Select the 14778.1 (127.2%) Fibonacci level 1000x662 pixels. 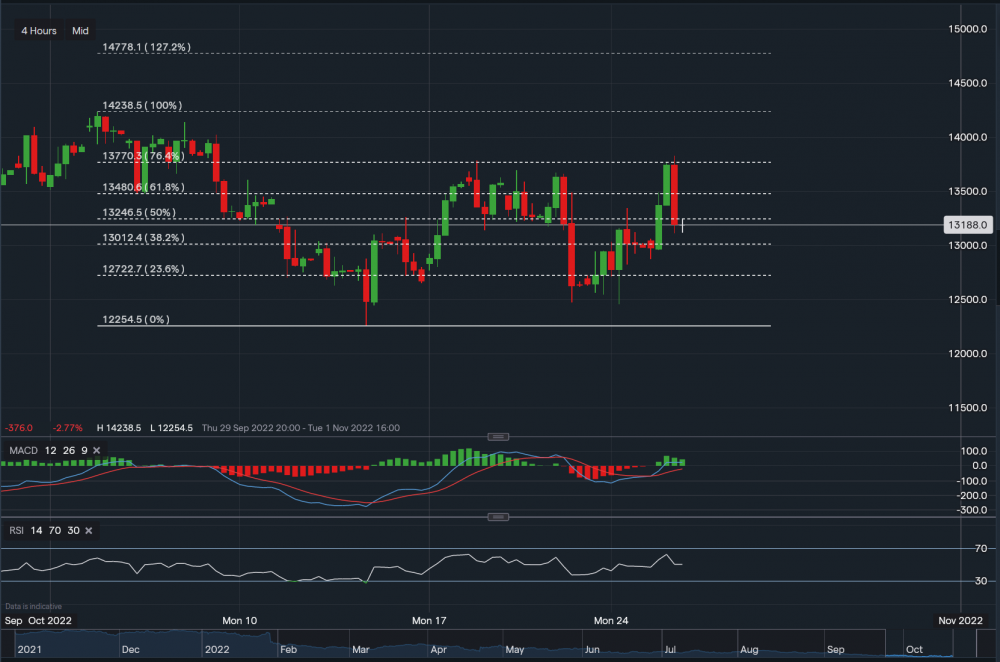pos(146,47)
